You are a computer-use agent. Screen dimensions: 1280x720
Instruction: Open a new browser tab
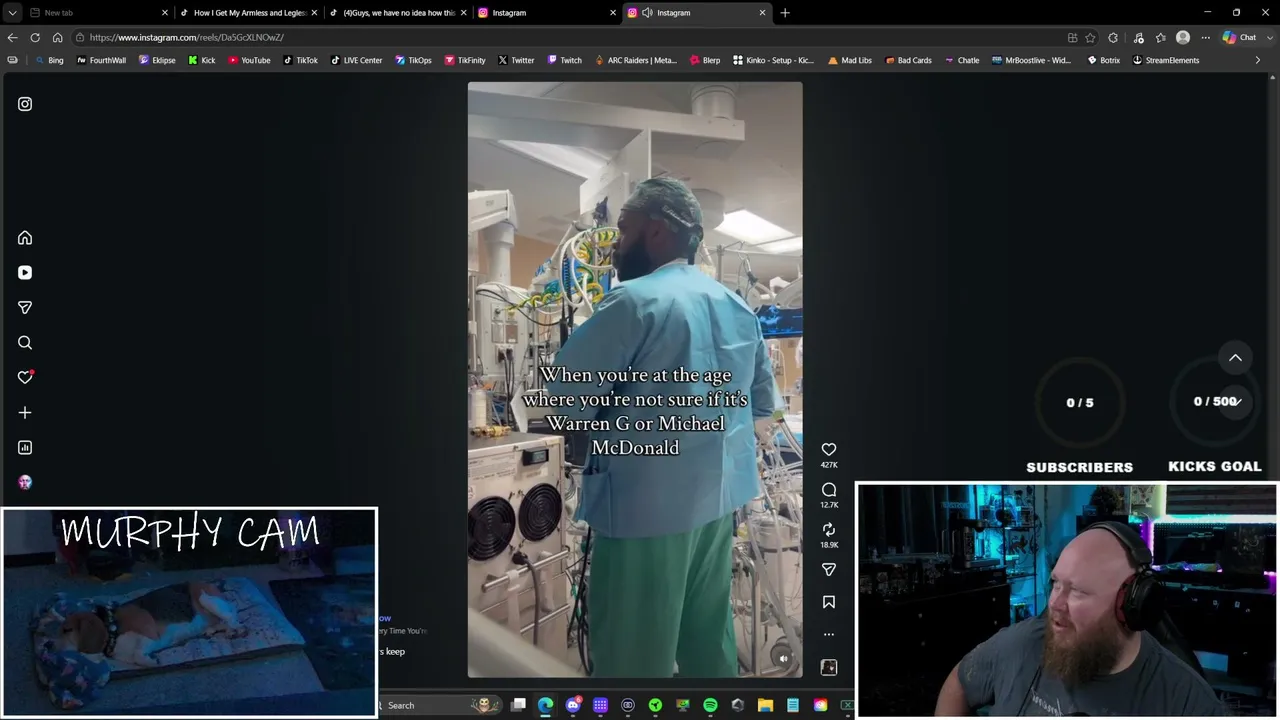coord(785,13)
